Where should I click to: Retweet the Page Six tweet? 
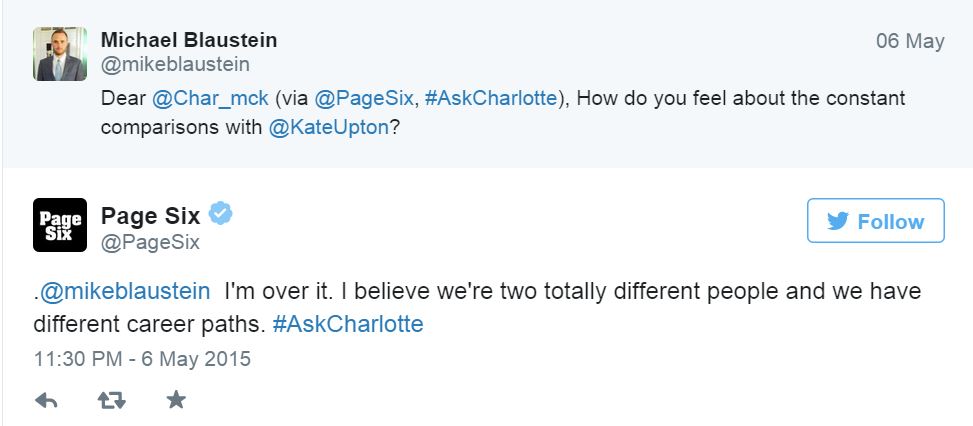pyautogui.click(x=110, y=400)
